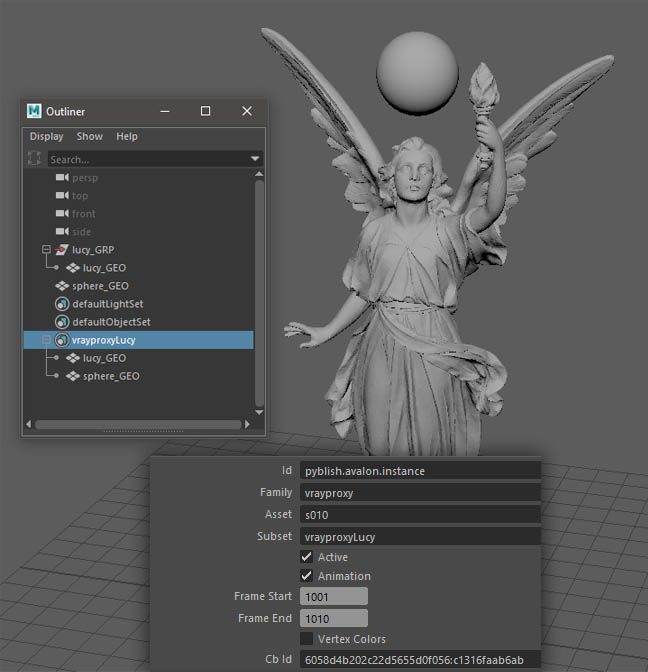Minimize the Outliner window
Screen dimensions: 648x672
pos(165,111)
